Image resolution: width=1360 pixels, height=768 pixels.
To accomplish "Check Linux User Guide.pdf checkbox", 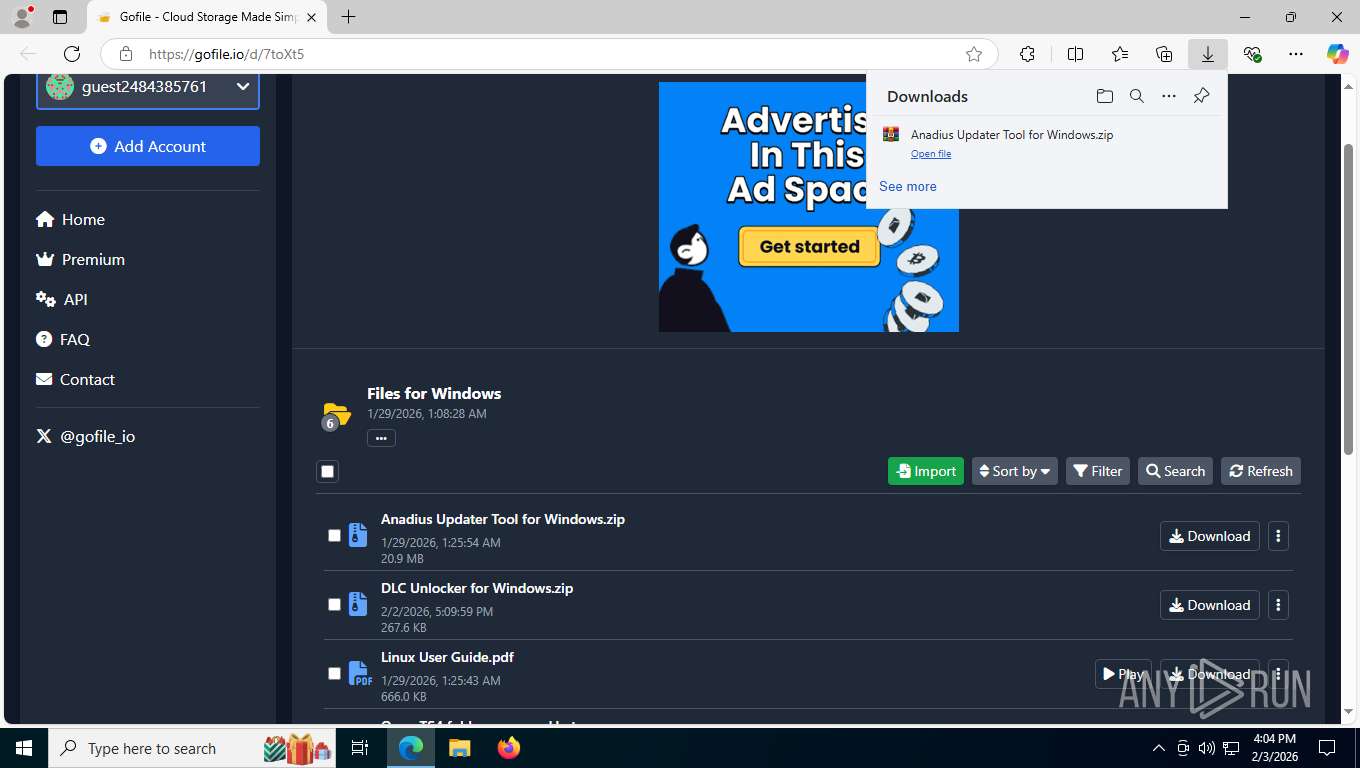I will [x=335, y=673].
